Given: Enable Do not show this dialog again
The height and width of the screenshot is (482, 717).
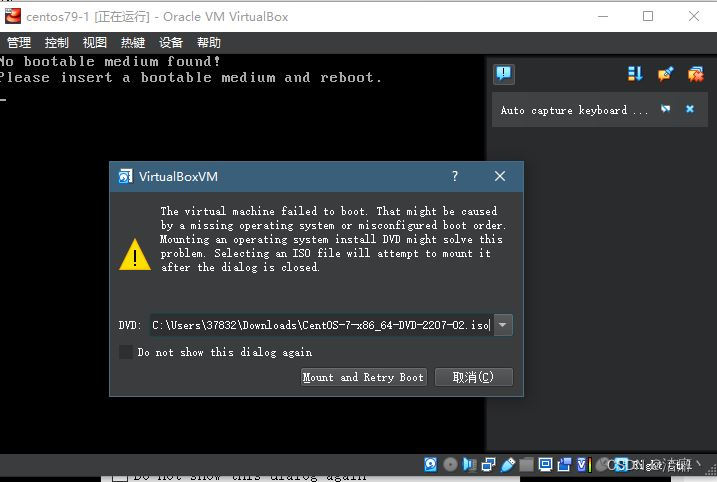Looking at the screenshot, I should click(x=126, y=352).
